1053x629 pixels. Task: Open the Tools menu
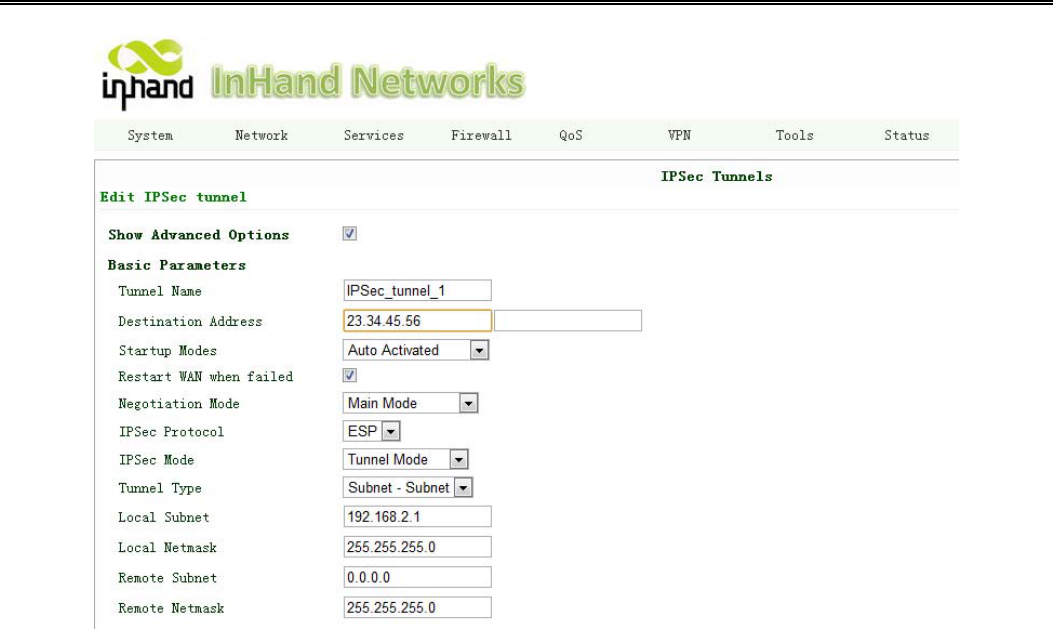[x=794, y=136]
